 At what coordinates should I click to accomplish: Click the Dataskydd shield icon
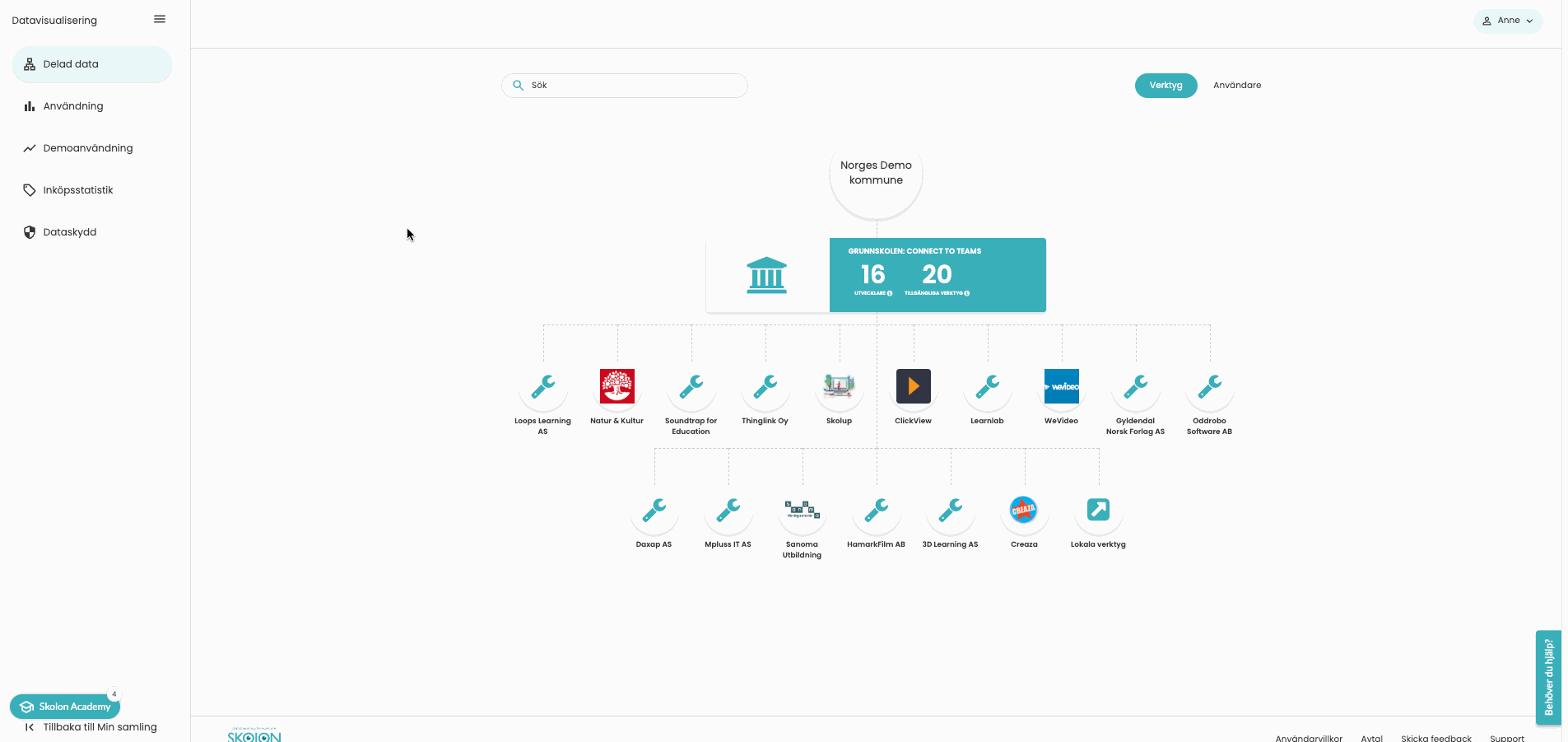point(30,232)
